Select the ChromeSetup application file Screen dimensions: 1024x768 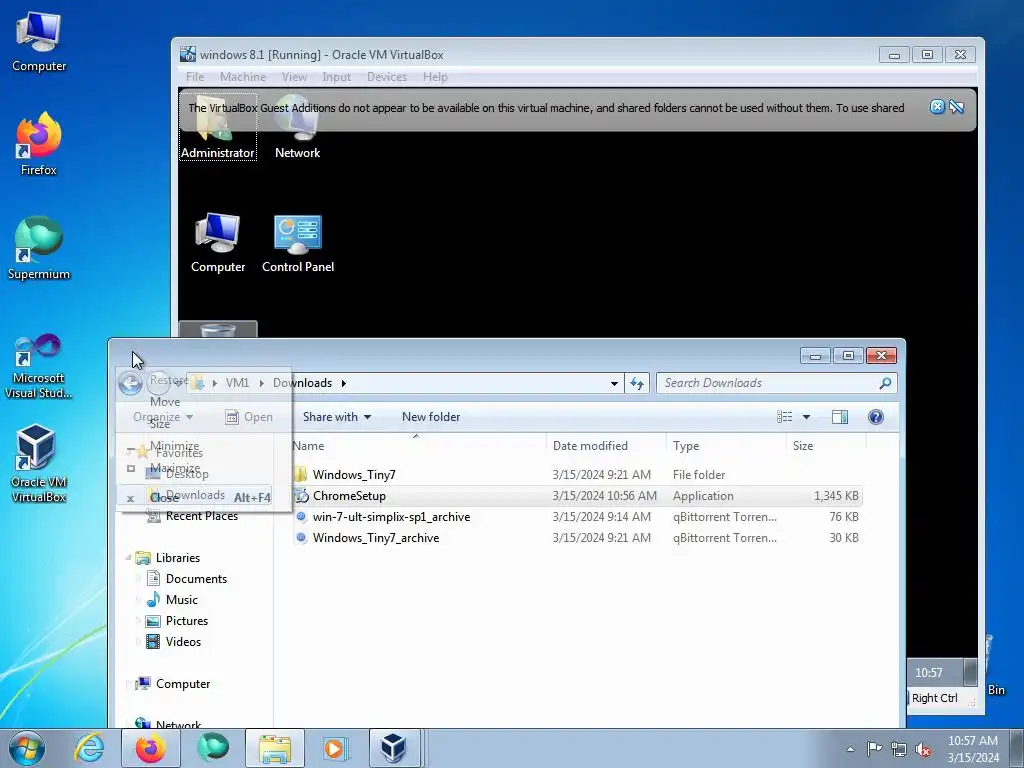point(349,496)
